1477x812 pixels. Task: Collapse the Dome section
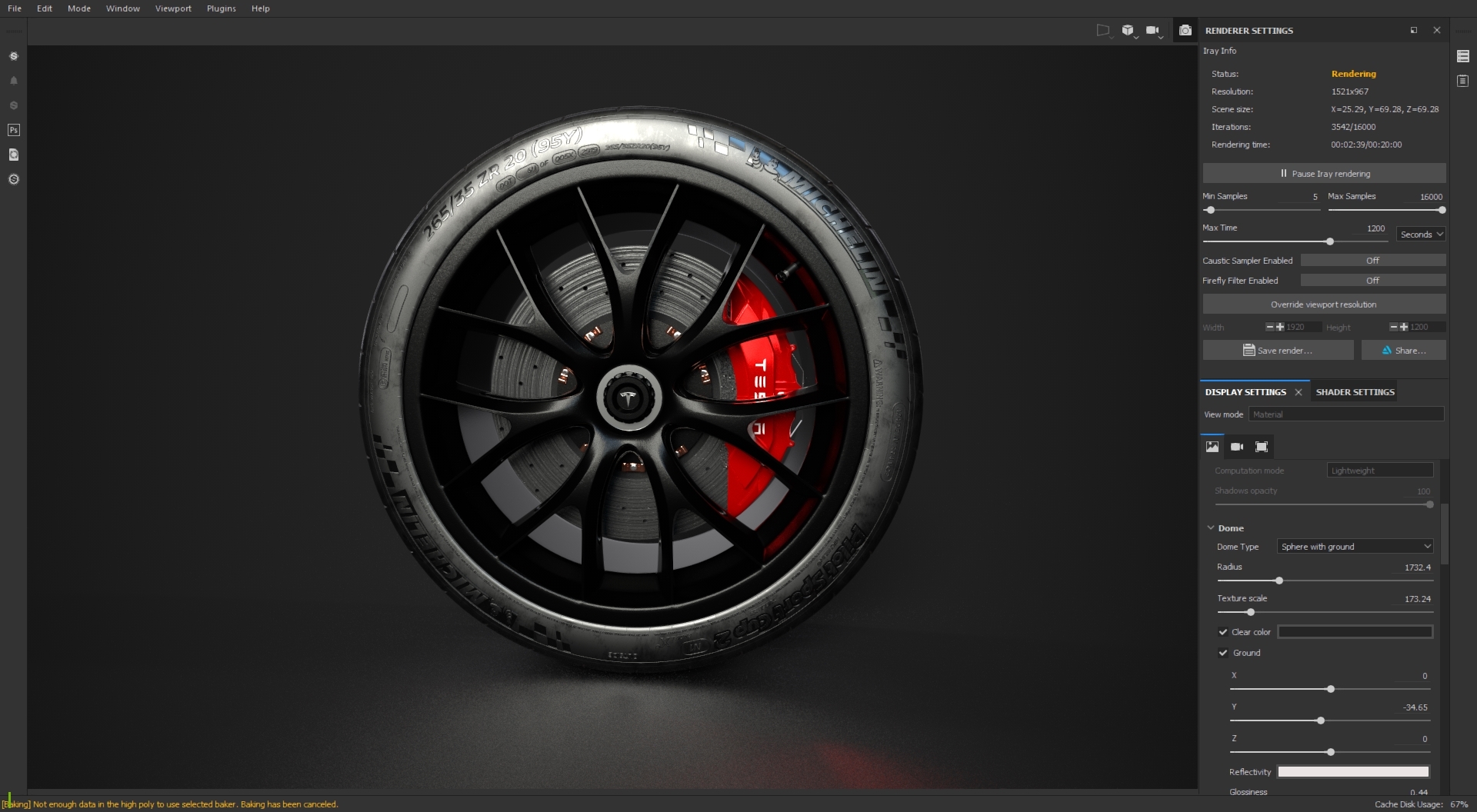pos(1211,528)
